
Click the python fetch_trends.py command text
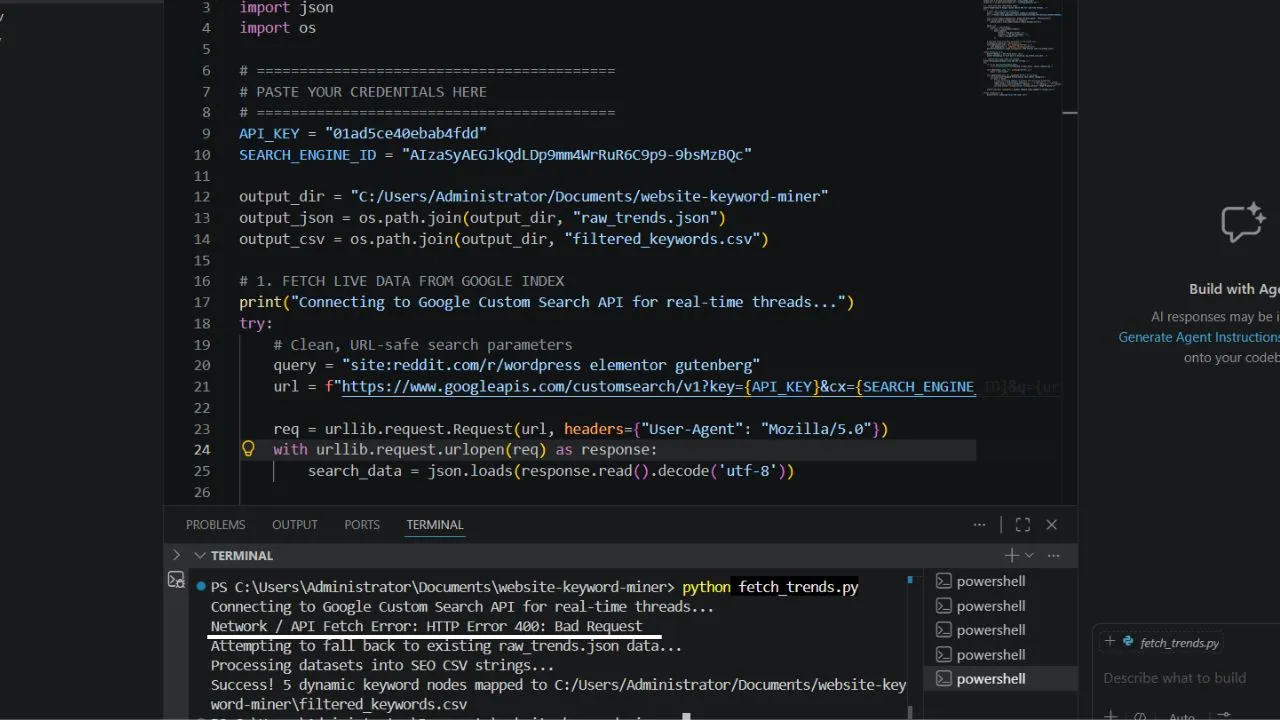pyautogui.click(x=770, y=587)
